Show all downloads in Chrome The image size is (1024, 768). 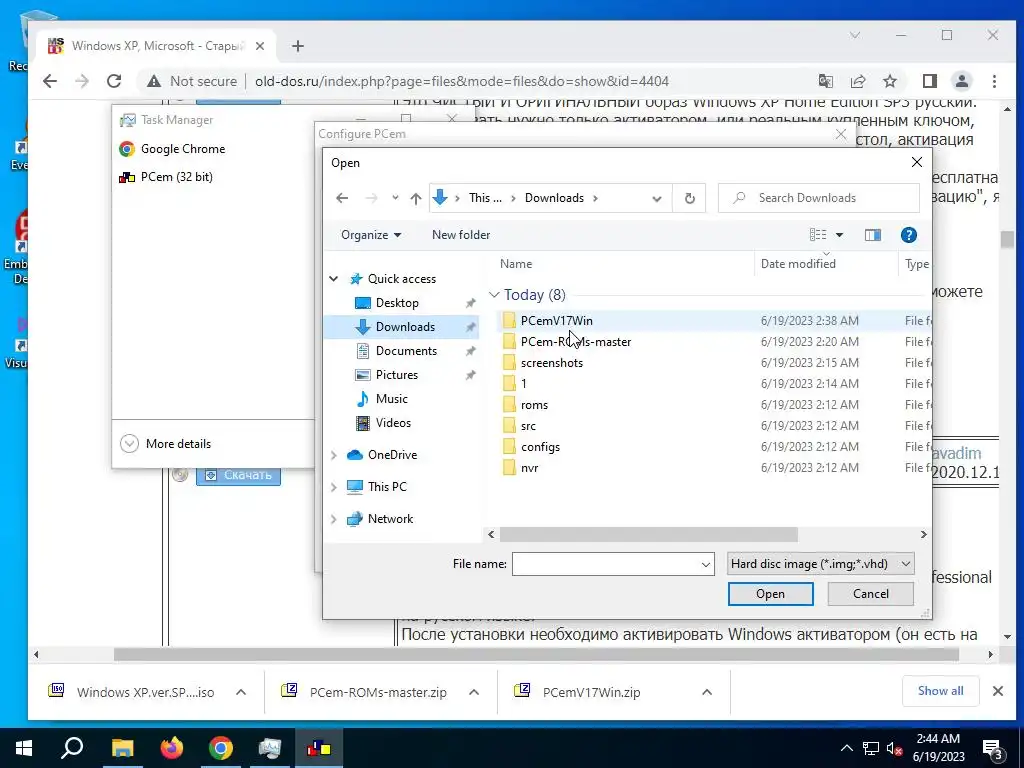click(940, 691)
